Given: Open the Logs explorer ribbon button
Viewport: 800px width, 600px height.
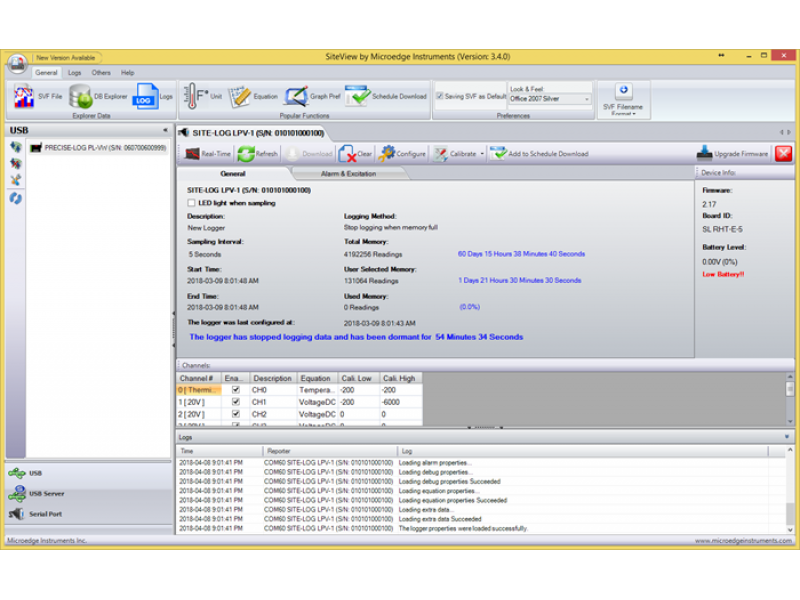Looking at the screenshot, I should pos(153,96).
